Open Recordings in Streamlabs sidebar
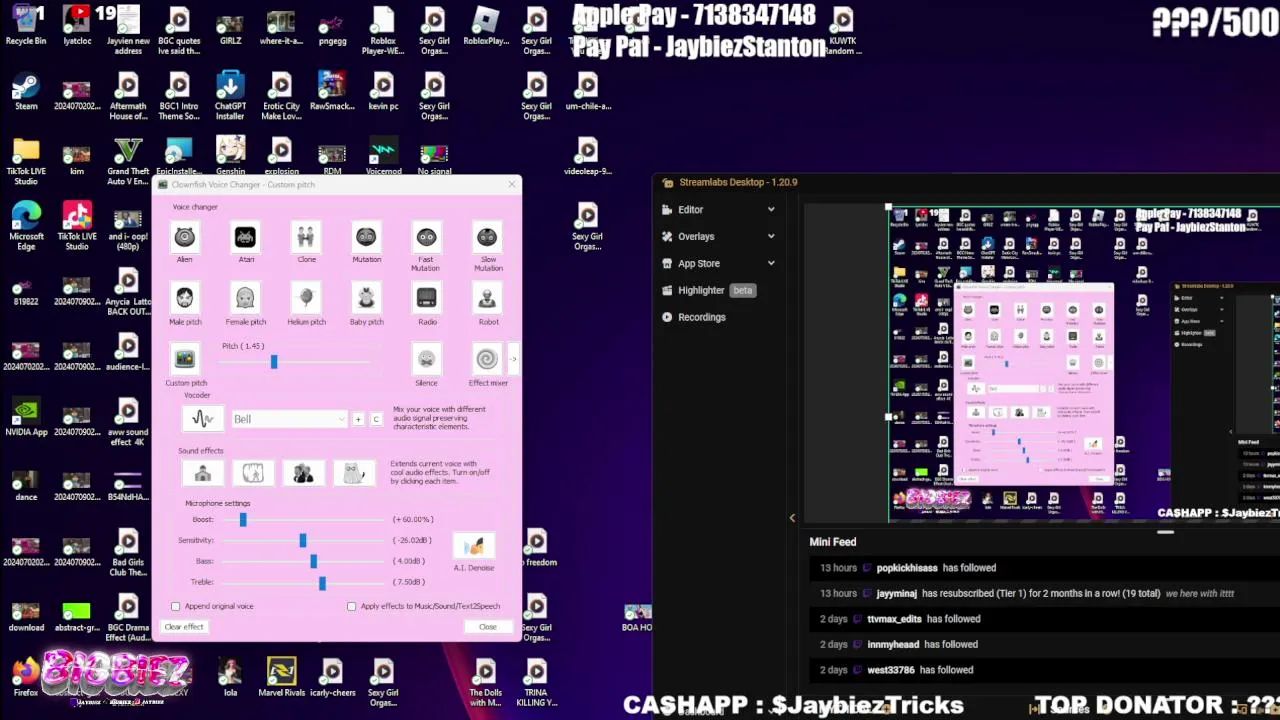 701,317
